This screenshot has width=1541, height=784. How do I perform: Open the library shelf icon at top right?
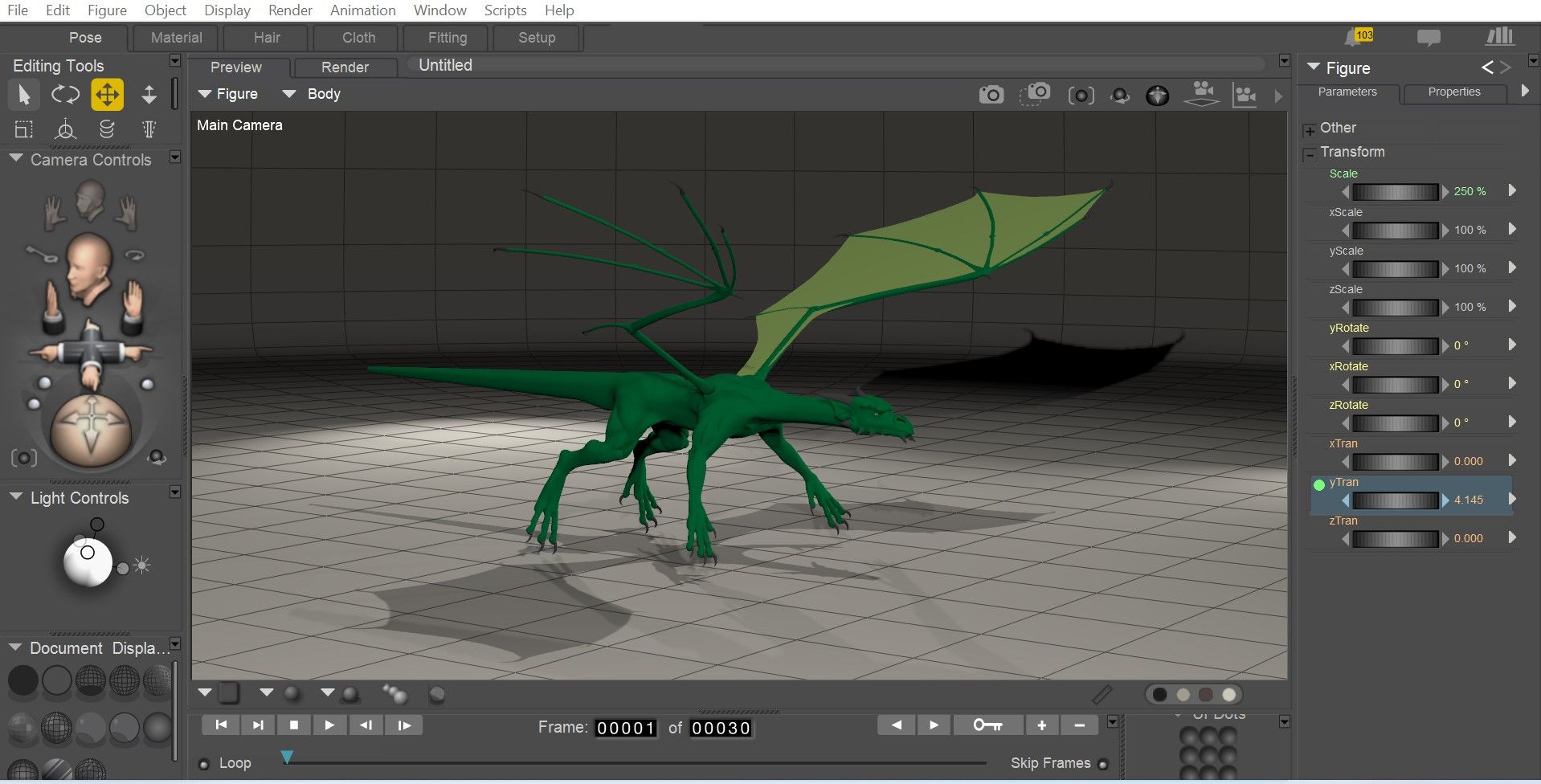coord(1499,36)
